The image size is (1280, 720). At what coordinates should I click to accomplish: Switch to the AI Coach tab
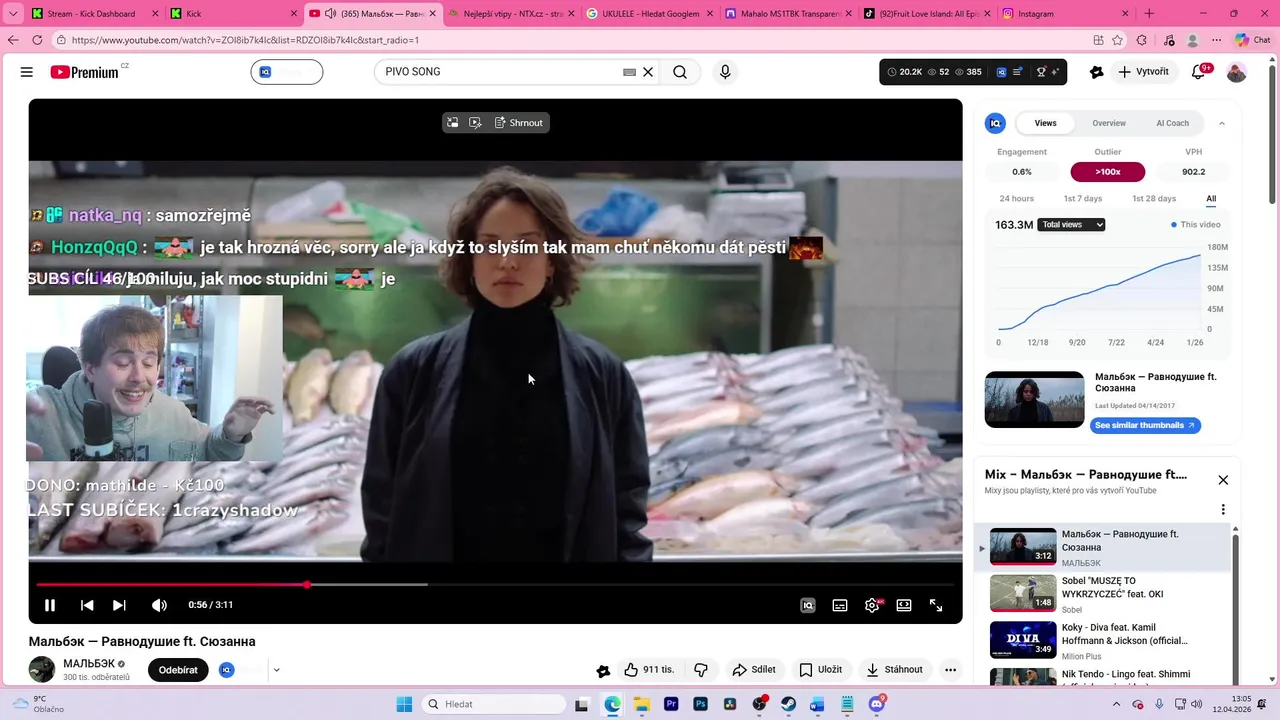coord(1172,123)
